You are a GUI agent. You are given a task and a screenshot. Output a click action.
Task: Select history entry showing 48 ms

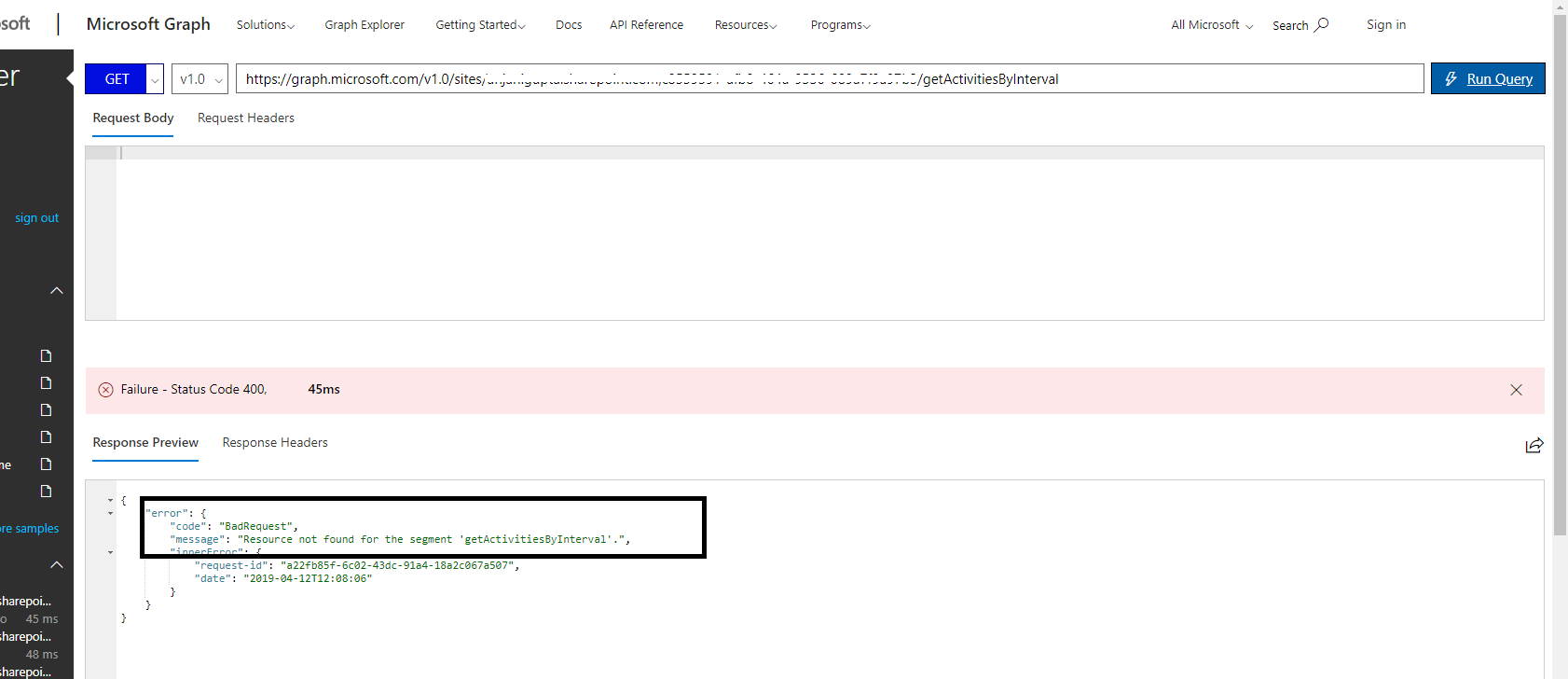click(x=30, y=645)
